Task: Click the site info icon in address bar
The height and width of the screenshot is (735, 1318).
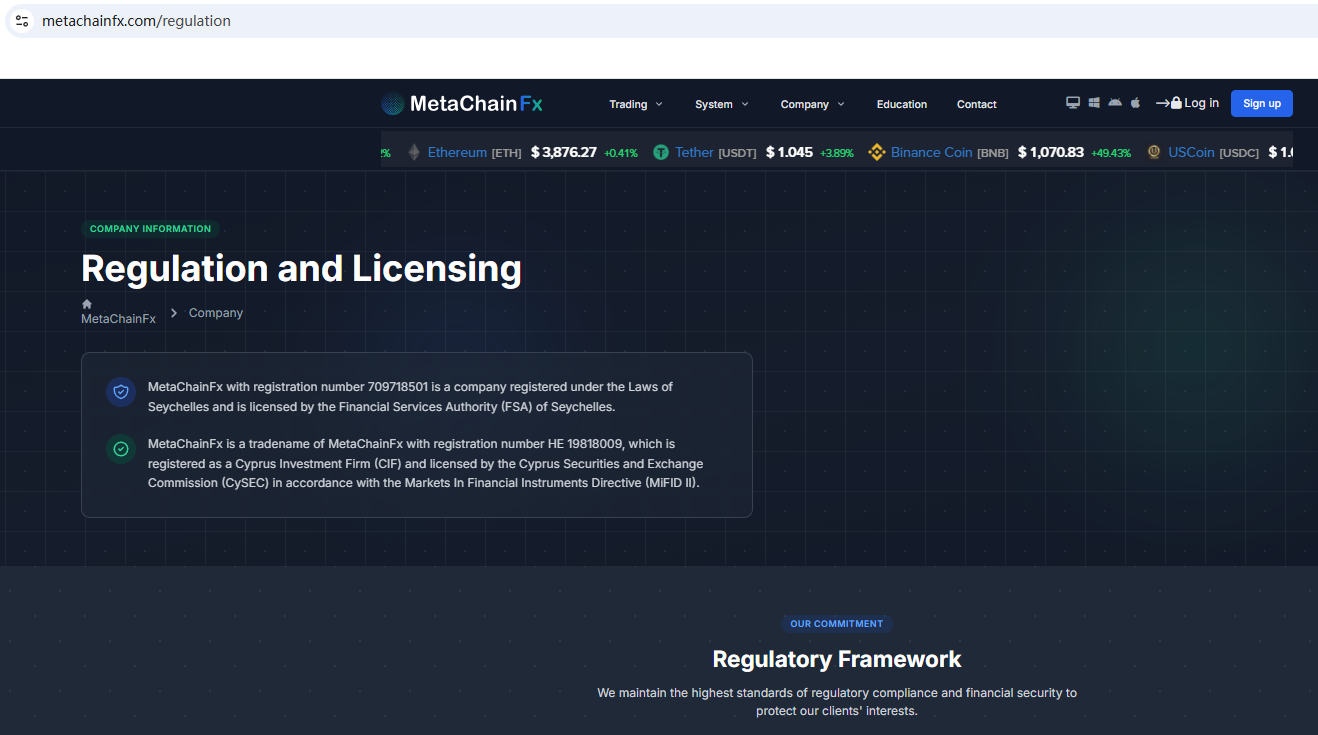Action: (x=22, y=21)
